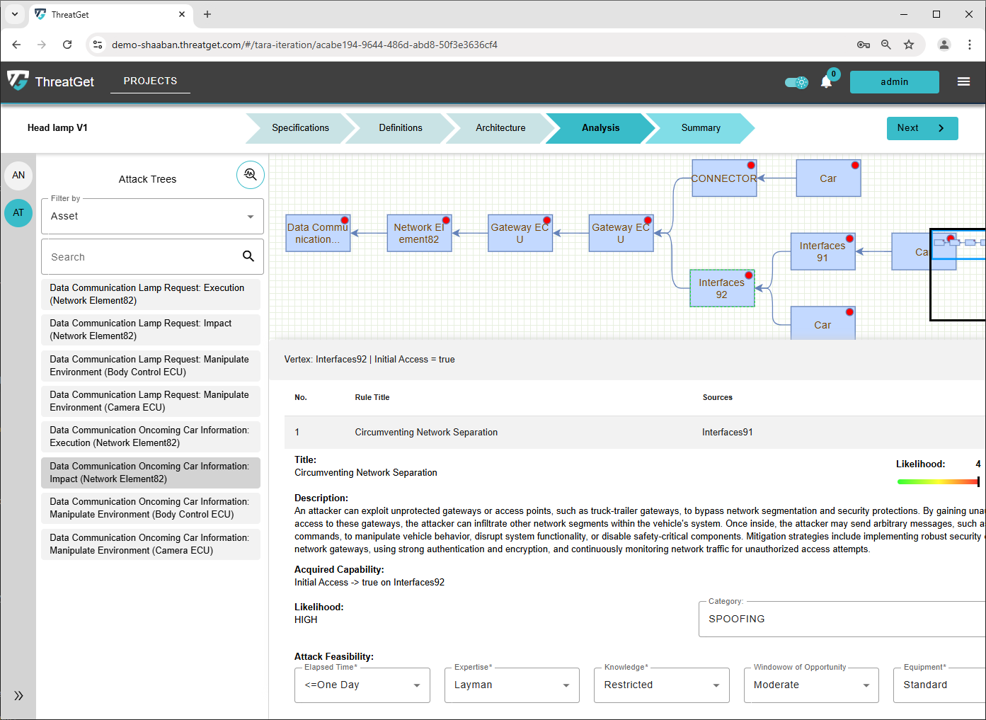Open the admin account button

(894, 81)
